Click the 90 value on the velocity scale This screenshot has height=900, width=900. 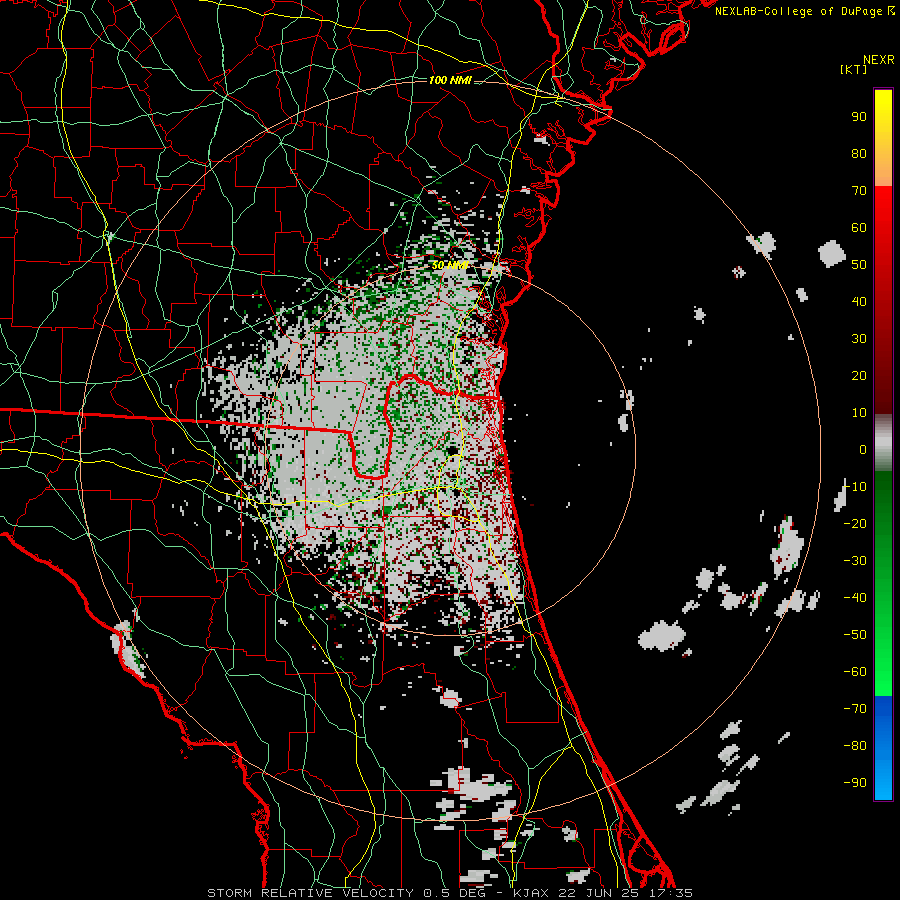(x=859, y=117)
